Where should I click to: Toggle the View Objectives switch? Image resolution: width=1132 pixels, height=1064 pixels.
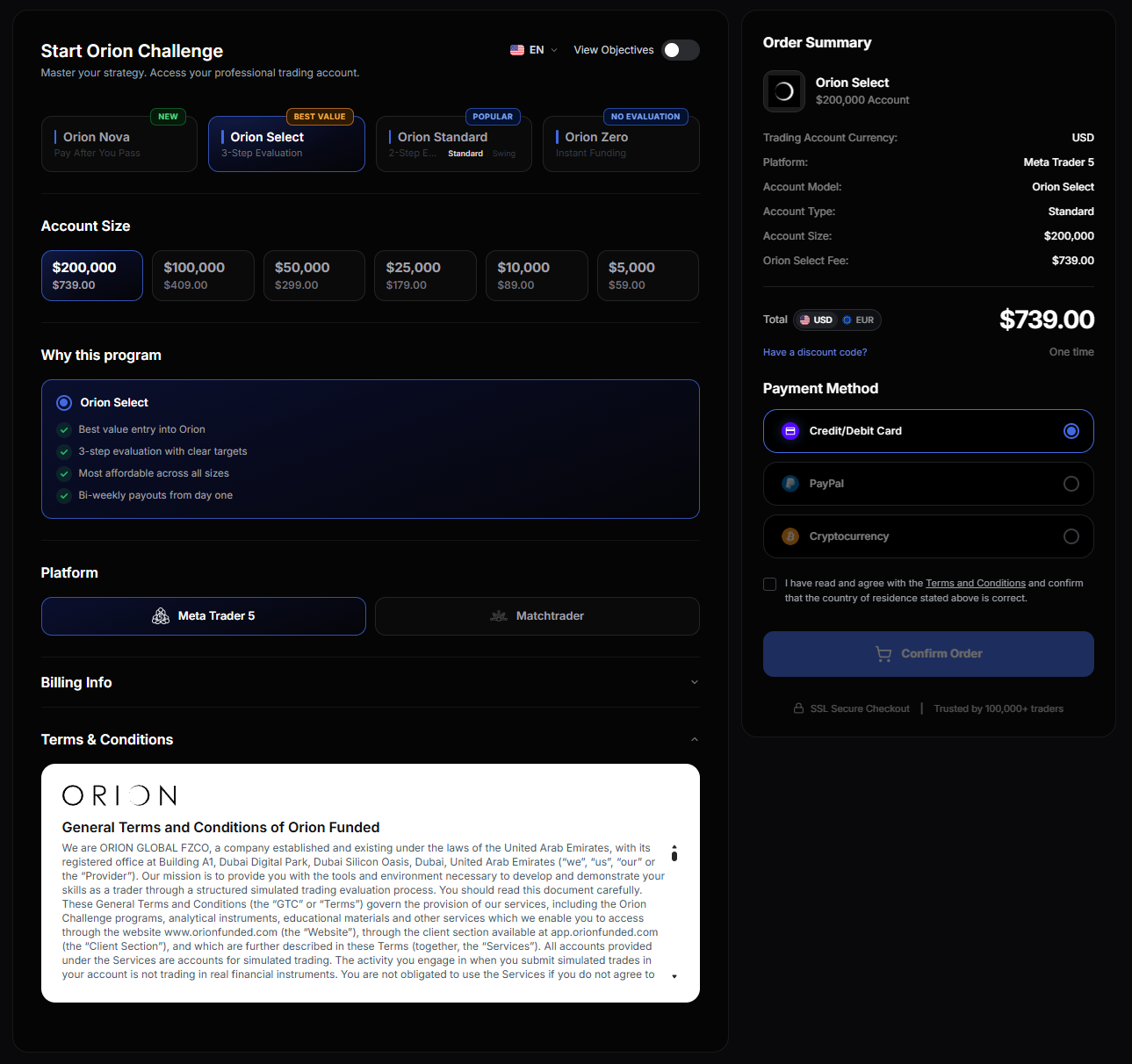[681, 50]
